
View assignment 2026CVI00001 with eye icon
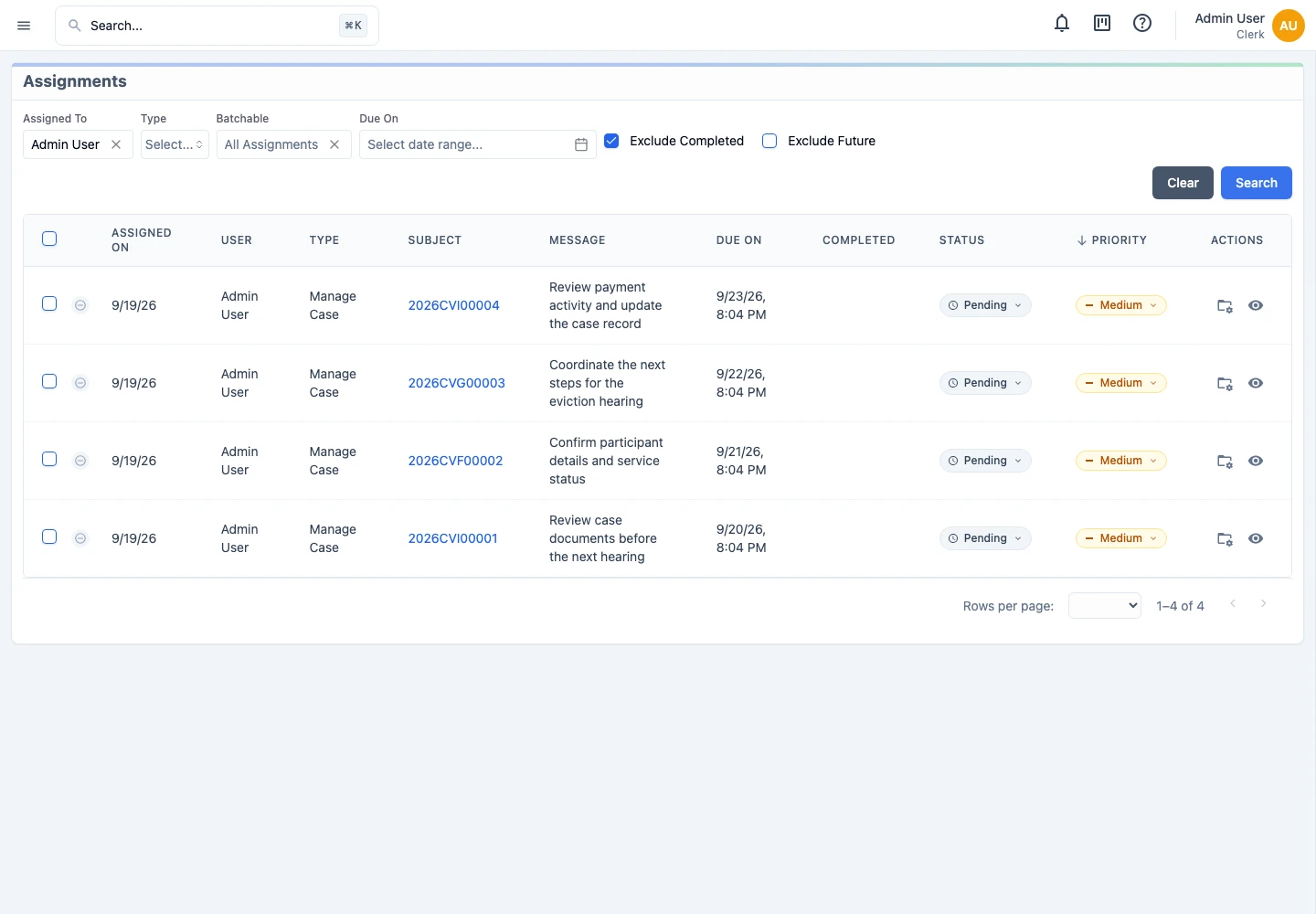pos(1256,538)
